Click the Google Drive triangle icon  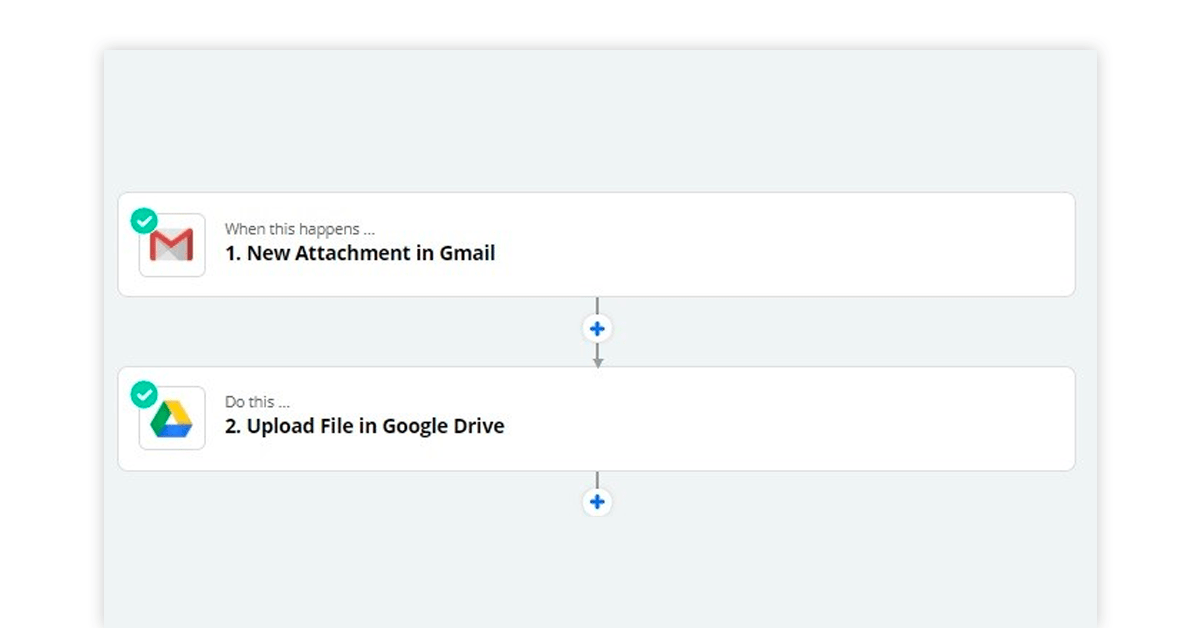172,419
